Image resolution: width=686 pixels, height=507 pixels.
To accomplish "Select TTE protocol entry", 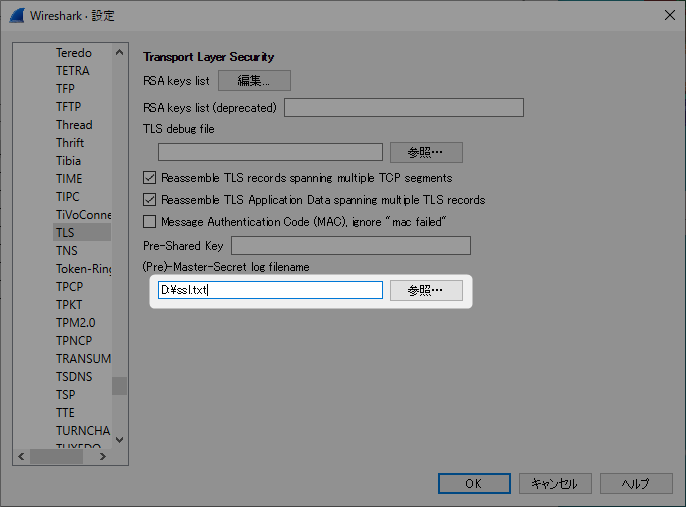I will tap(65, 413).
